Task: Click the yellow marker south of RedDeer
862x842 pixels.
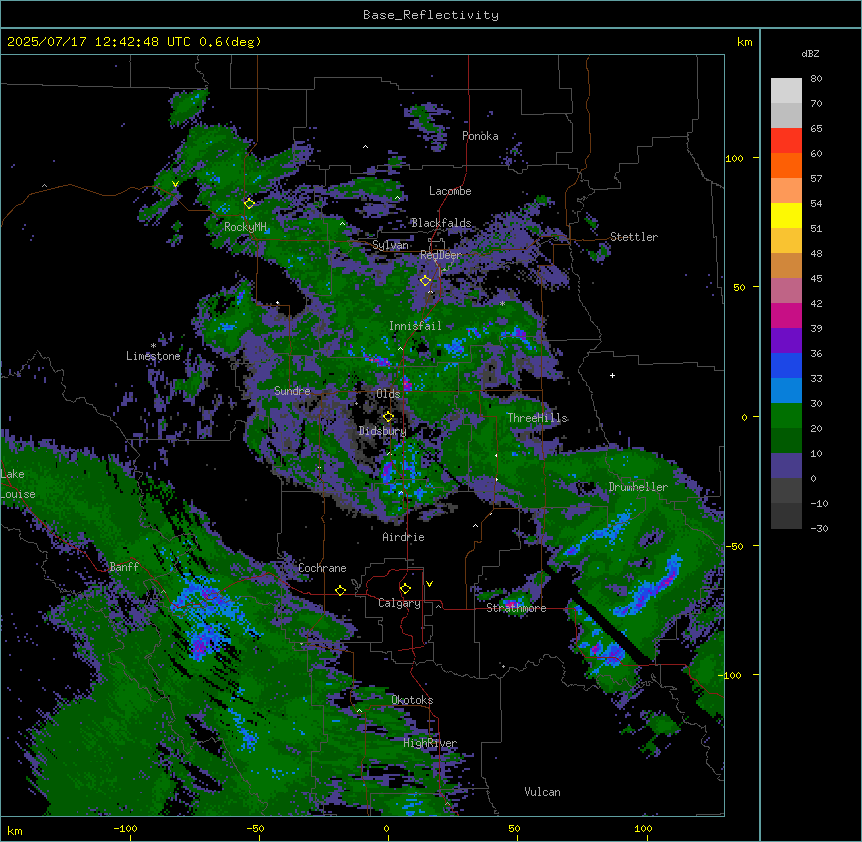Action: click(x=425, y=281)
